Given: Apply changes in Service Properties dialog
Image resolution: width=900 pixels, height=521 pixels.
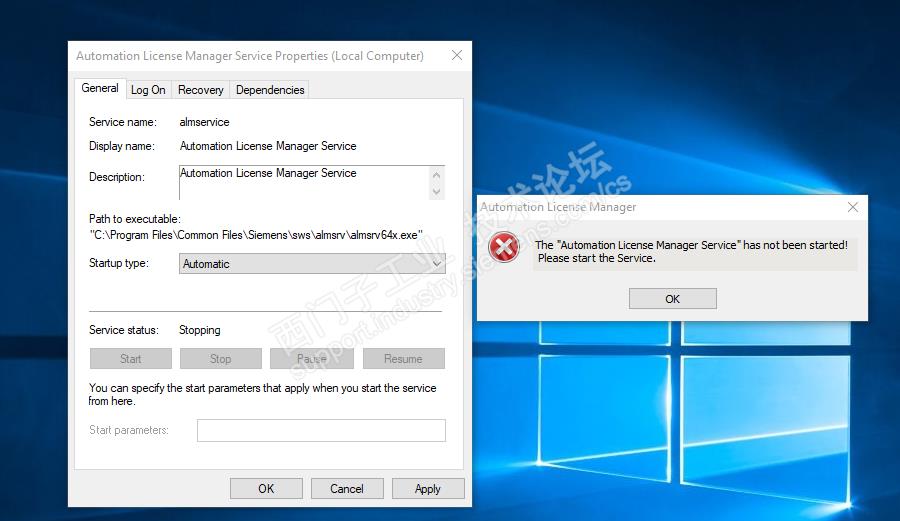Looking at the screenshot, I should 428,489.
